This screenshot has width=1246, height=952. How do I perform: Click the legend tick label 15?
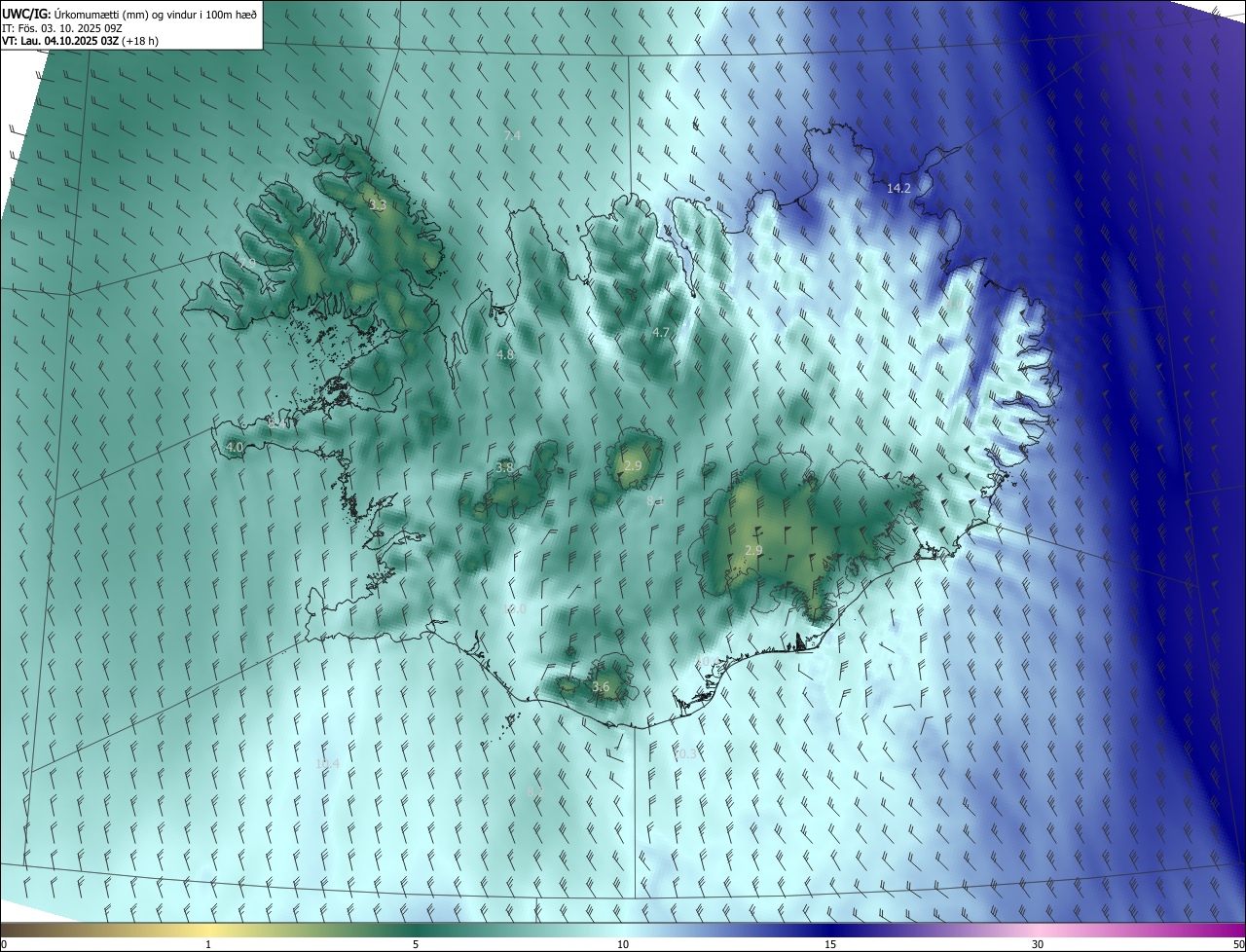tap(830, 944)
